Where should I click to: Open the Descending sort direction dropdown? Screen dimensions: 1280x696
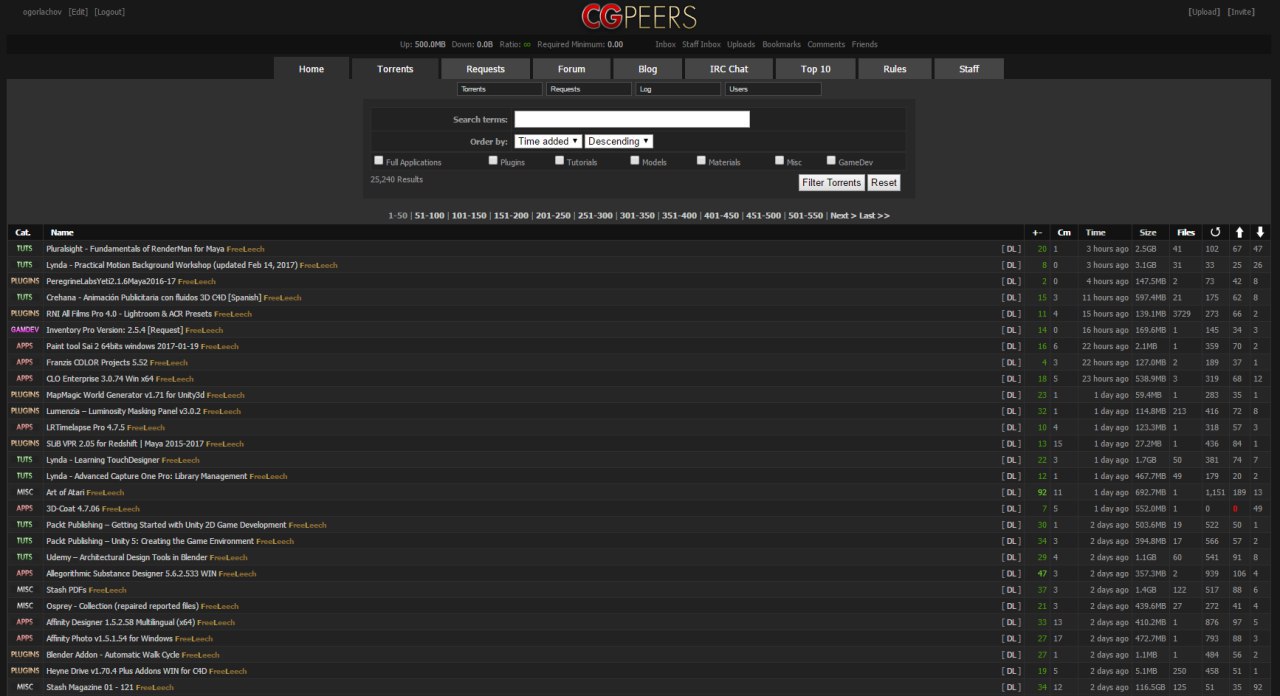(619, 141)
